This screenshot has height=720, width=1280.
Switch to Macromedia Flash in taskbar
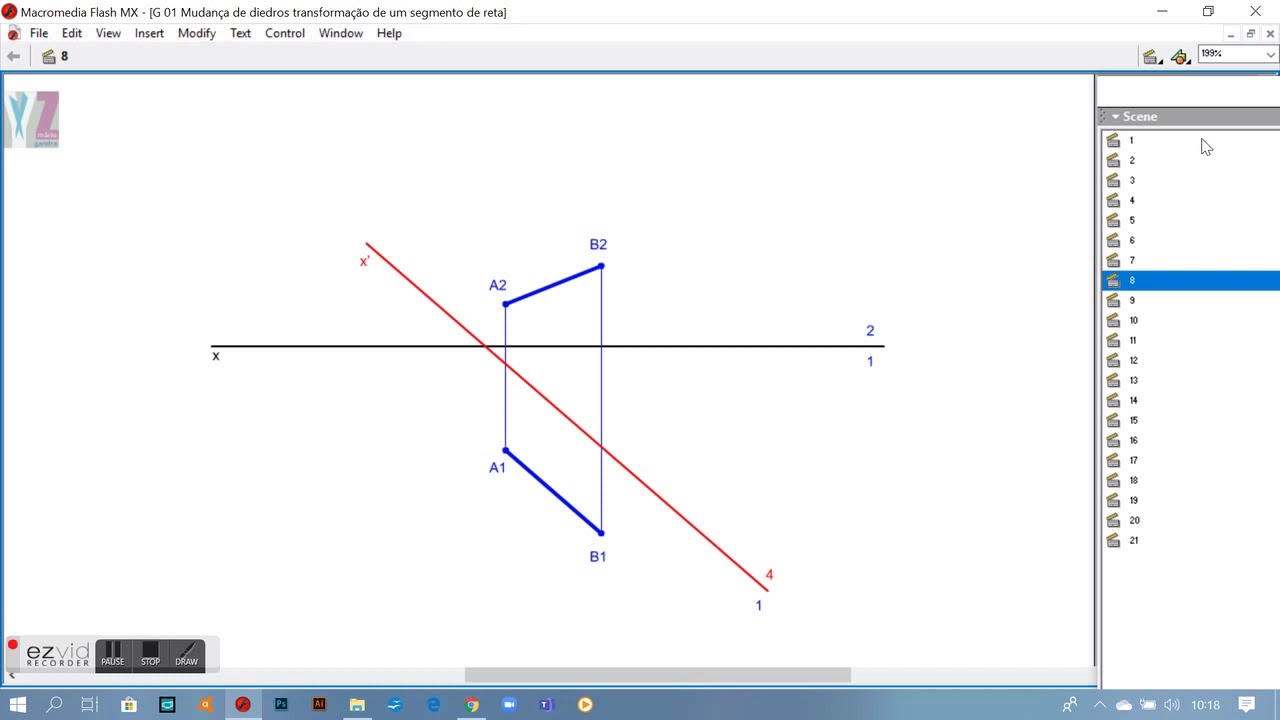point(243,705)
